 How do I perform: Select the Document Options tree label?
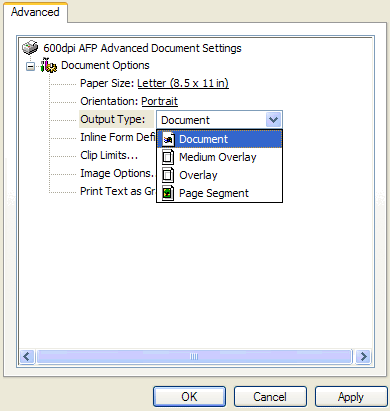[105, 65]
